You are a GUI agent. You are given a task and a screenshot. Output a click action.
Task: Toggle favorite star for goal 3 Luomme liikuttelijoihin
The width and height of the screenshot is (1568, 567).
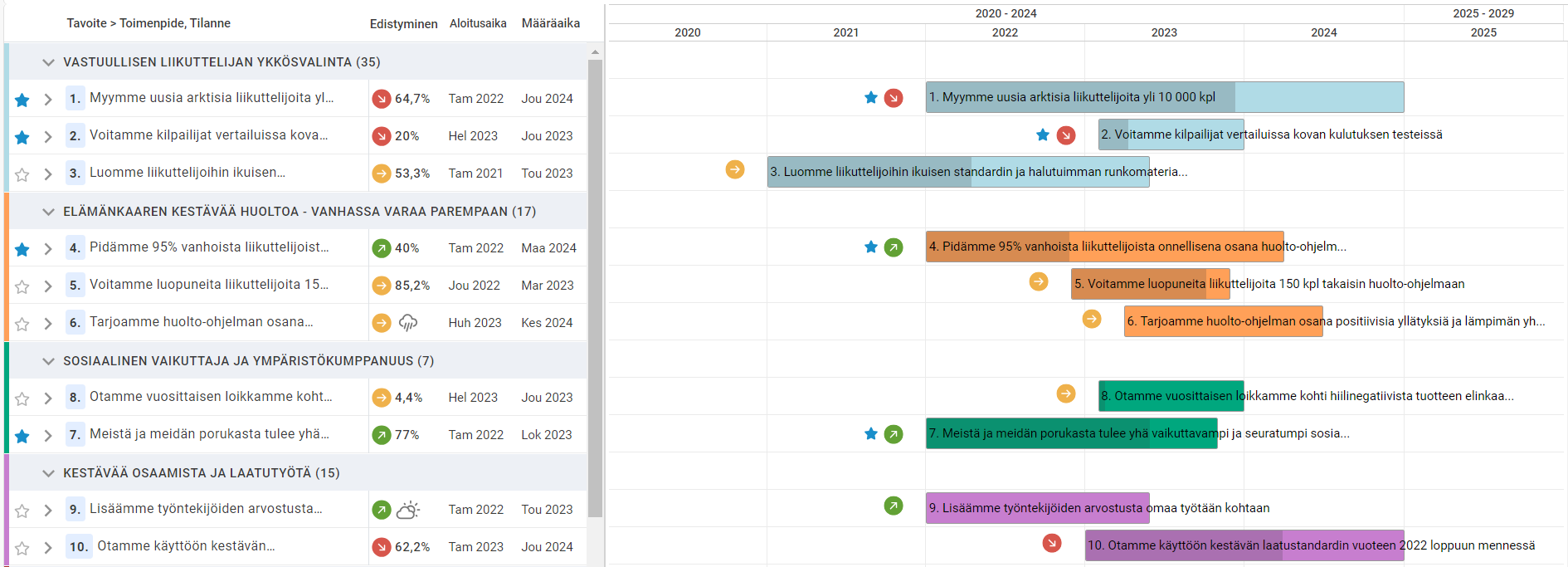22,174
